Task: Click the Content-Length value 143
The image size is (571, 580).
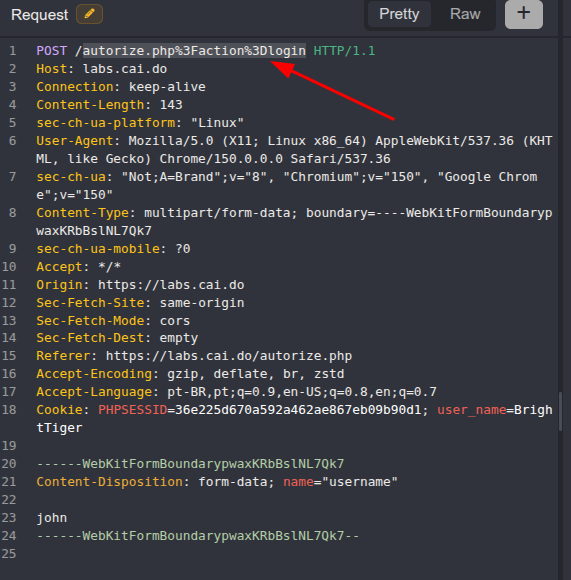Action: coord(171,105)
